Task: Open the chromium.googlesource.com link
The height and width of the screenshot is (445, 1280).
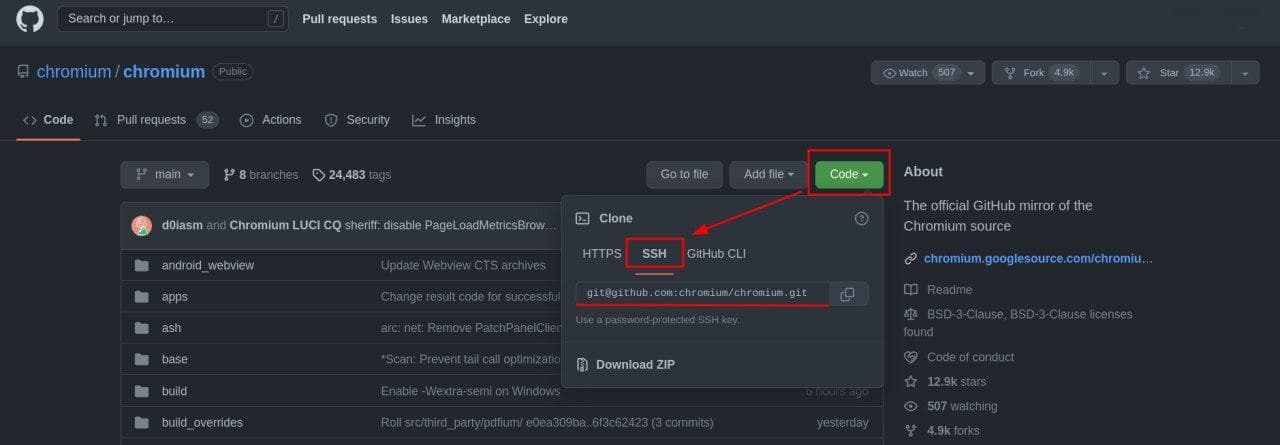Action: [x=1038, y=258]
